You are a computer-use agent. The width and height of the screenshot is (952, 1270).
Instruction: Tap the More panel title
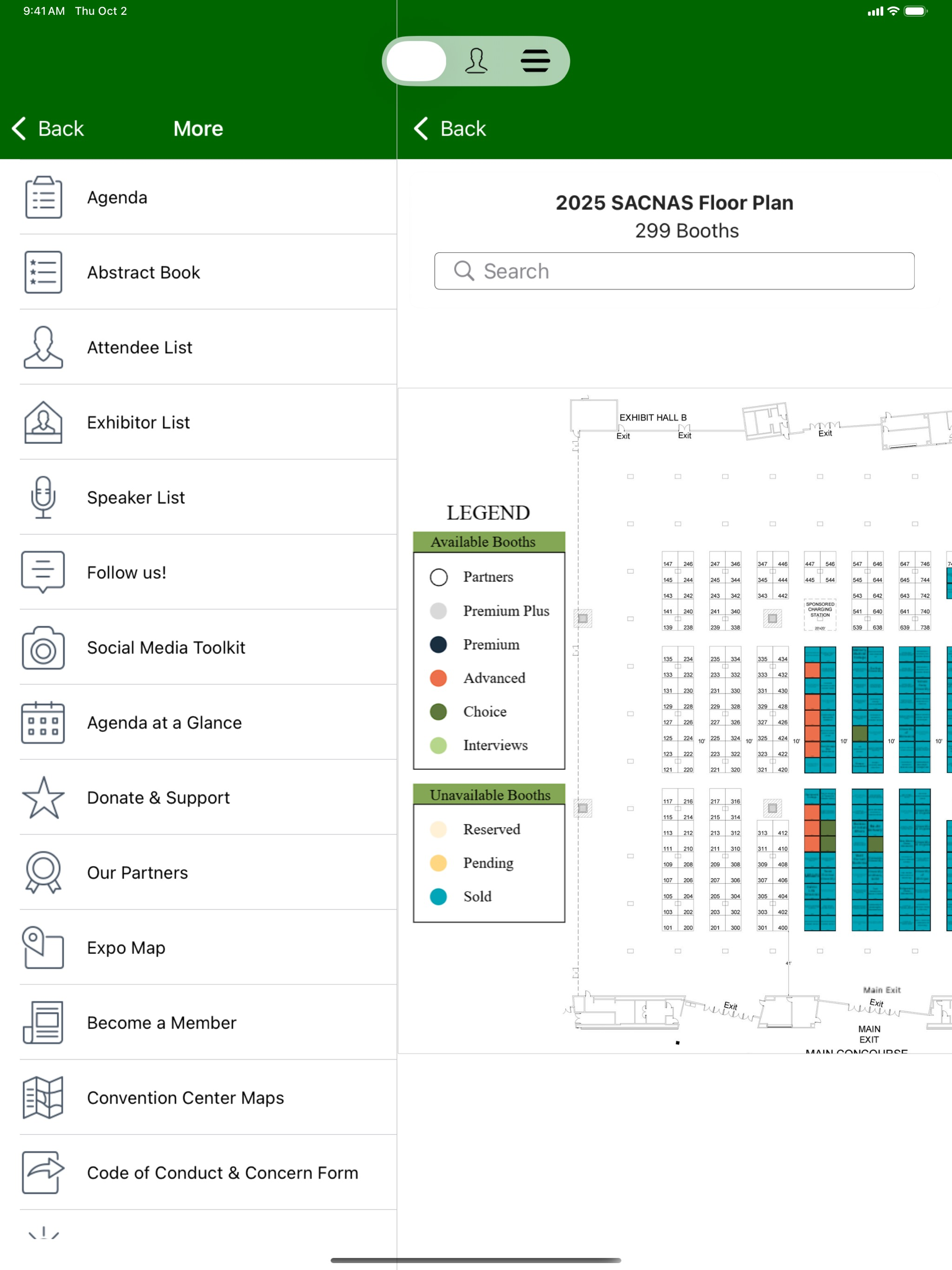click(x=198, y=129)
